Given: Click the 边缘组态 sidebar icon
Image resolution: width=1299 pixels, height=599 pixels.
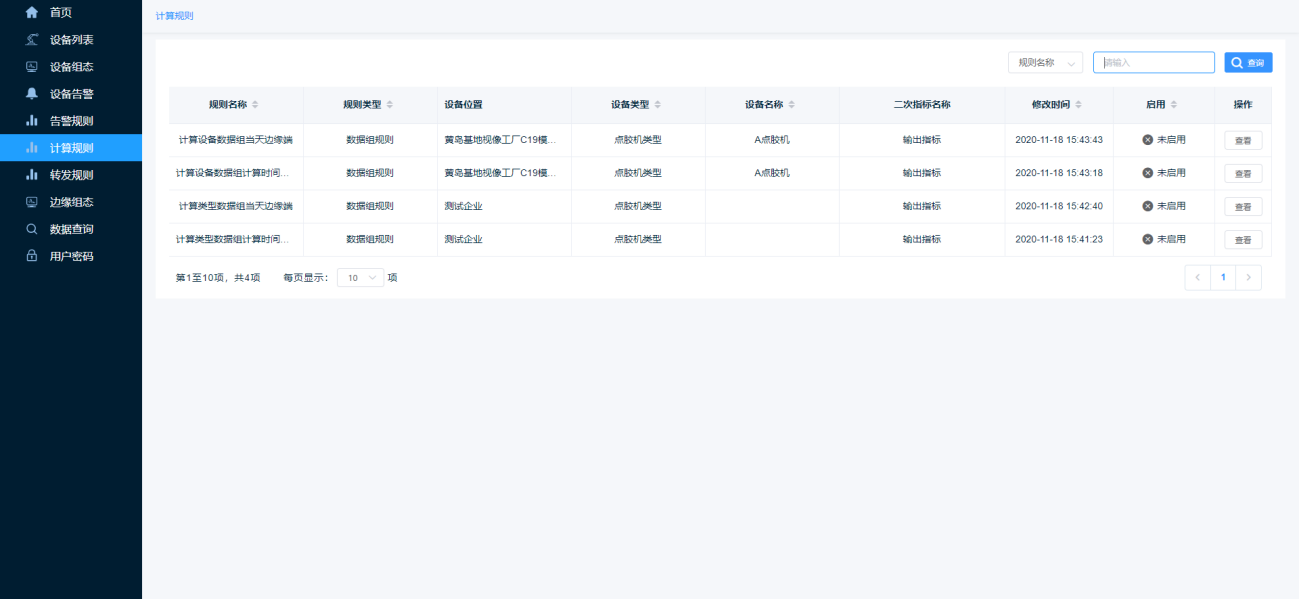Looking at the screenshot, I should pos(32,202).
